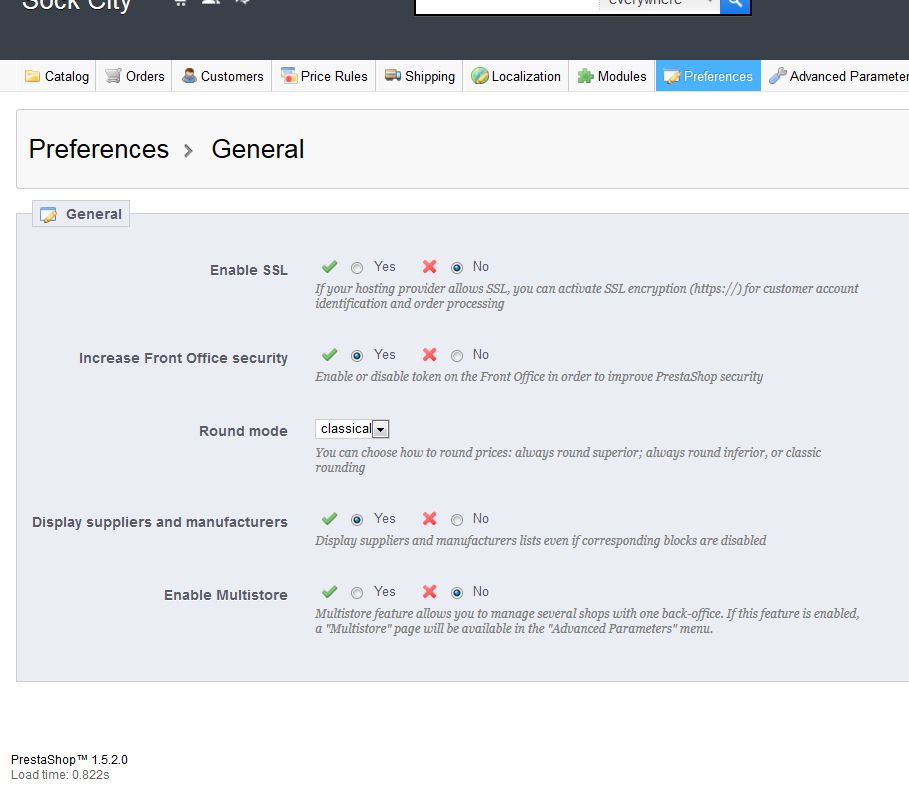Click the red X icon for Enable Multistore
The width and height of the screenshot is (909, 798).
point(430,592)
